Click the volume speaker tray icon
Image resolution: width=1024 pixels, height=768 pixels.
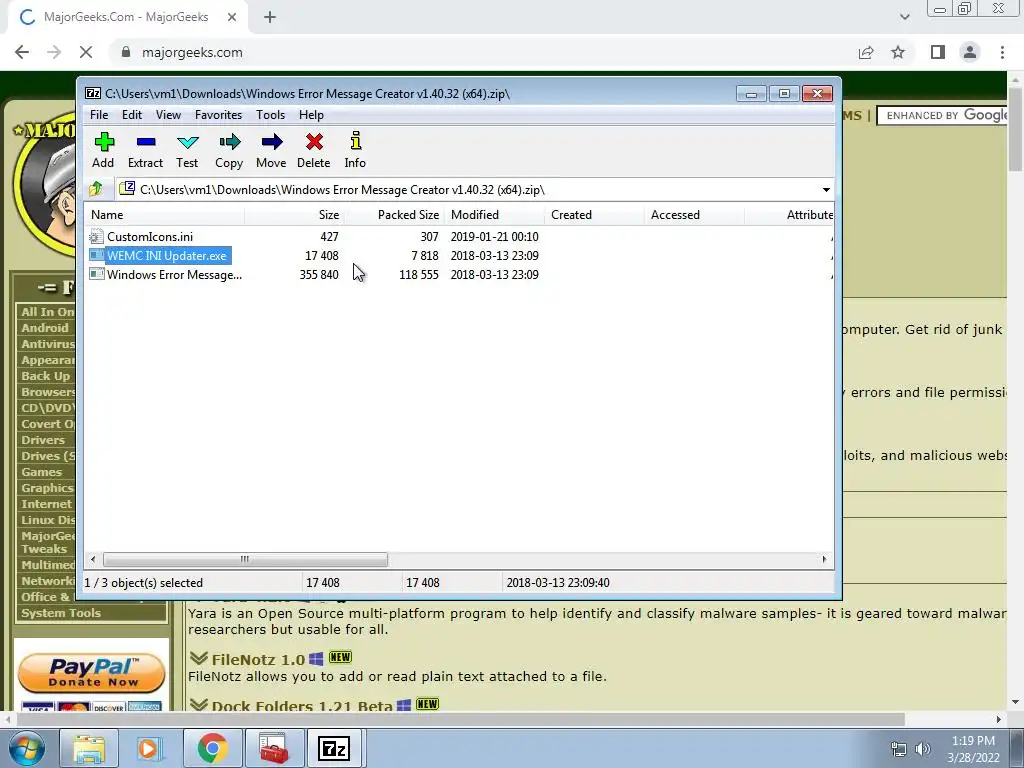[x=923, y=749]
